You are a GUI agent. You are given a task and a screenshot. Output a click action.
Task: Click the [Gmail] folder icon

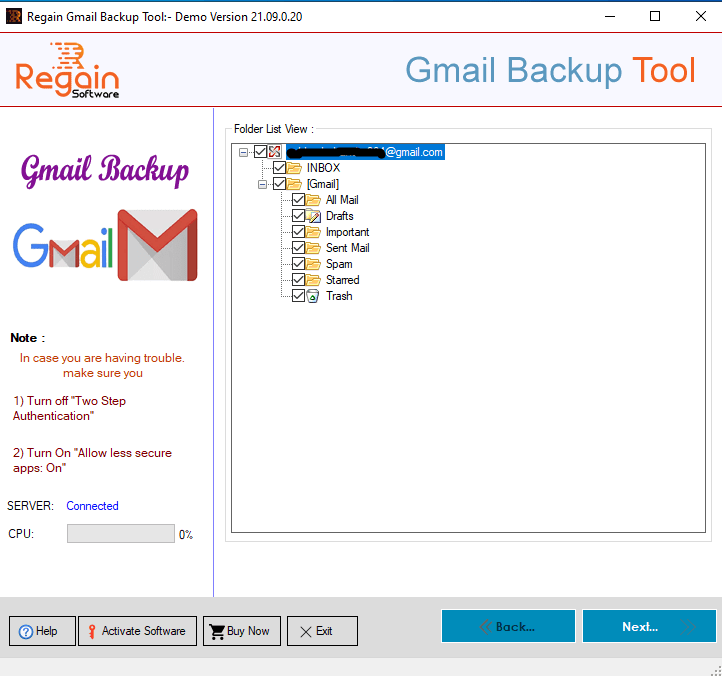294,184
